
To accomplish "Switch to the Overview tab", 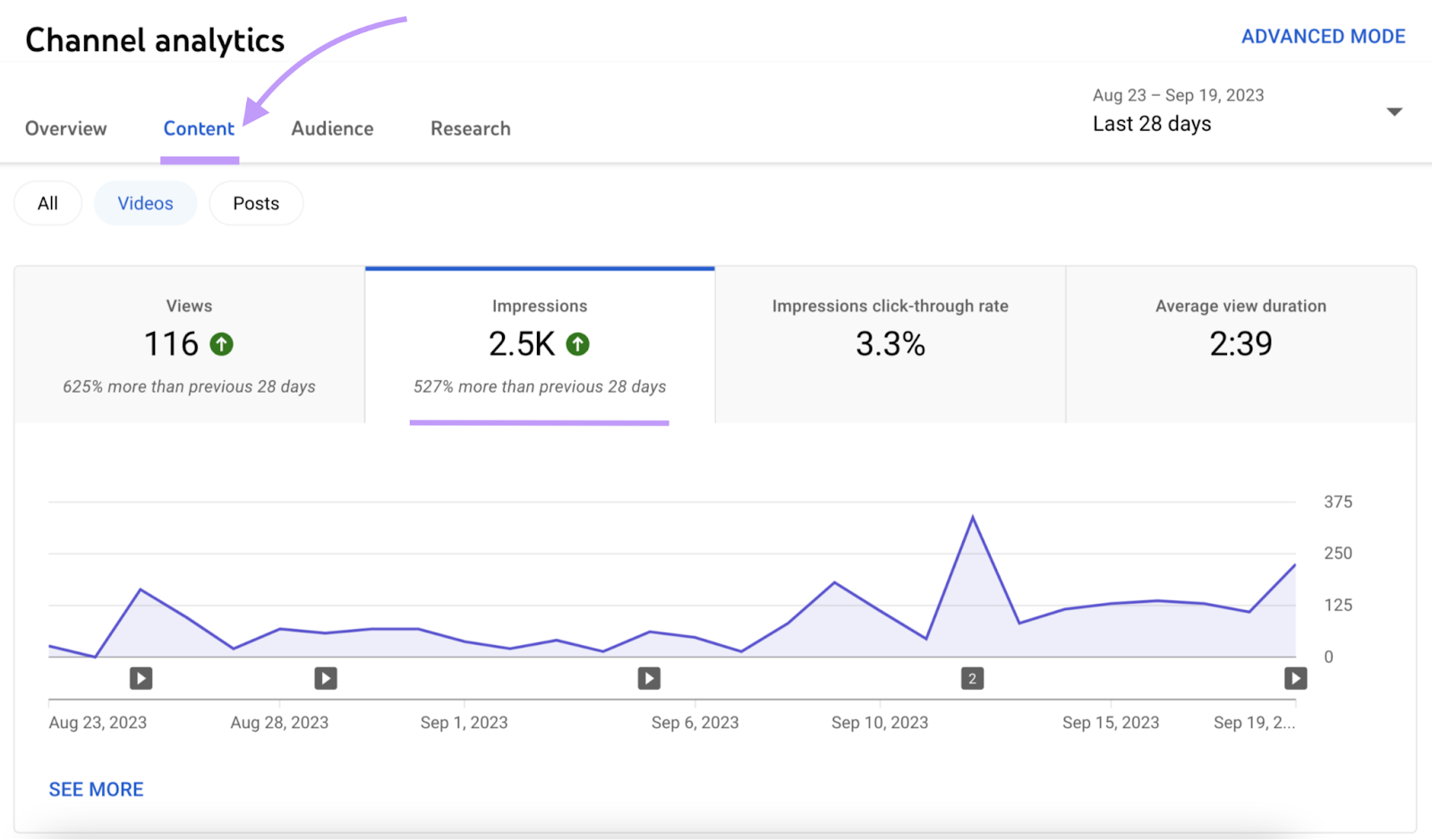I will (x=65, y=128).
